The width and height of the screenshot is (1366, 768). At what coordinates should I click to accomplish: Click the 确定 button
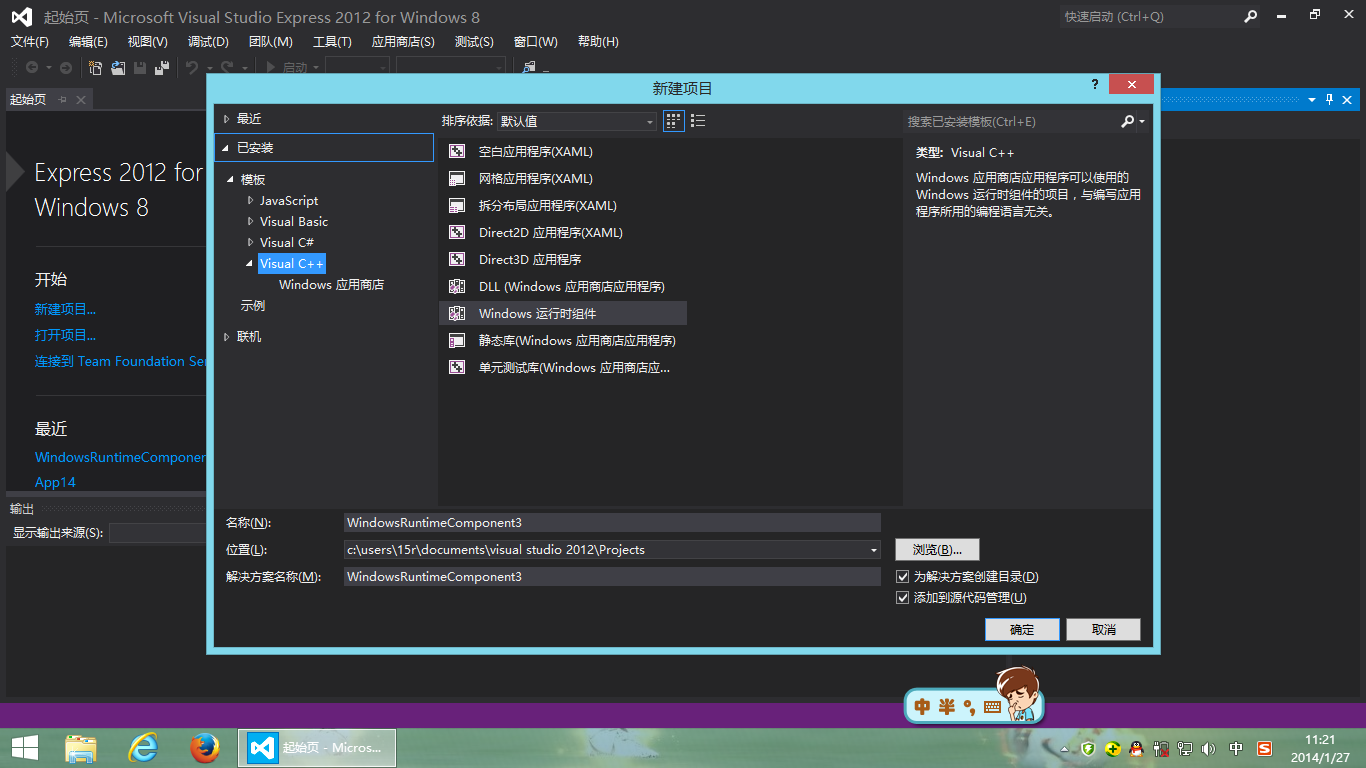[1022, 629]
